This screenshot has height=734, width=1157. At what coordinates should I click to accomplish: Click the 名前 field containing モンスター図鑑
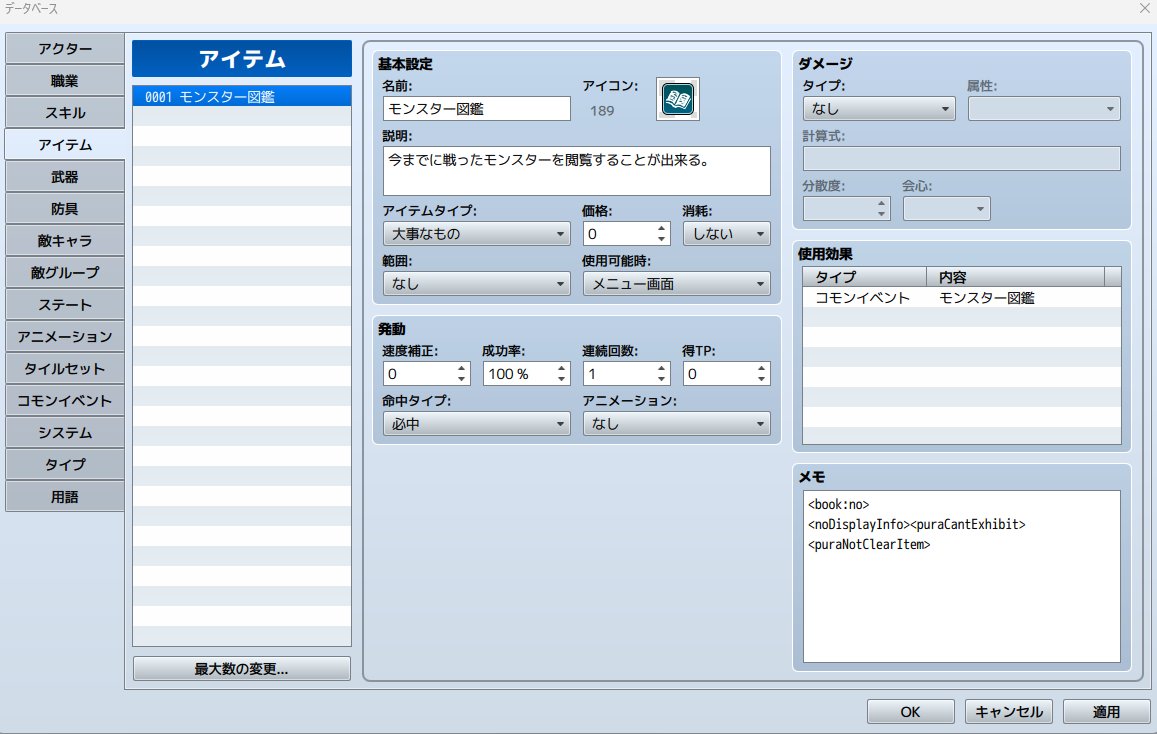(477, 108)
